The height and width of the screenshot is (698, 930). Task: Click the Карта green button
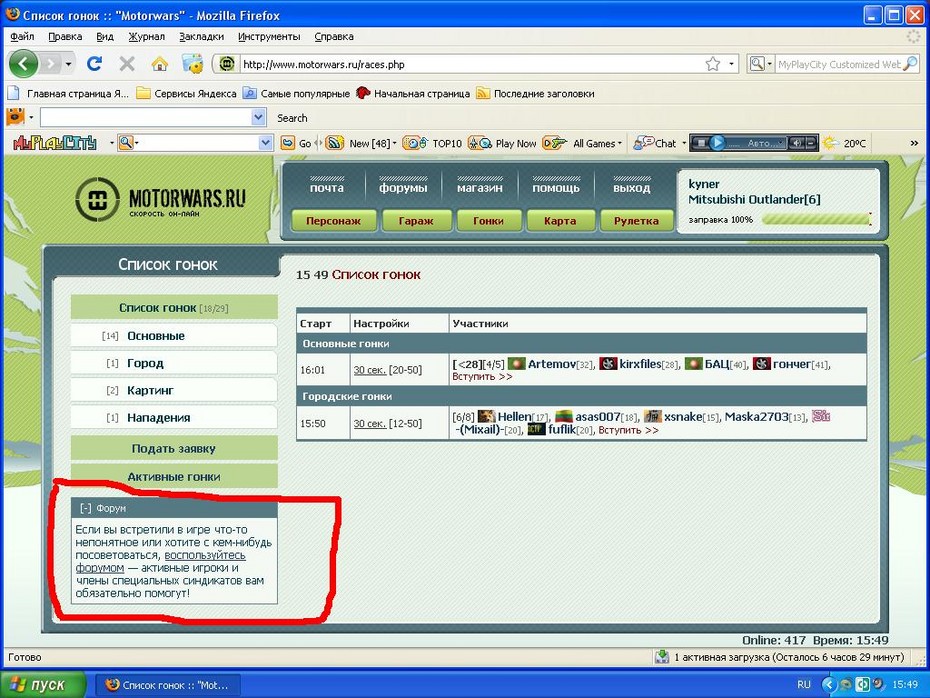coord(560,221)
